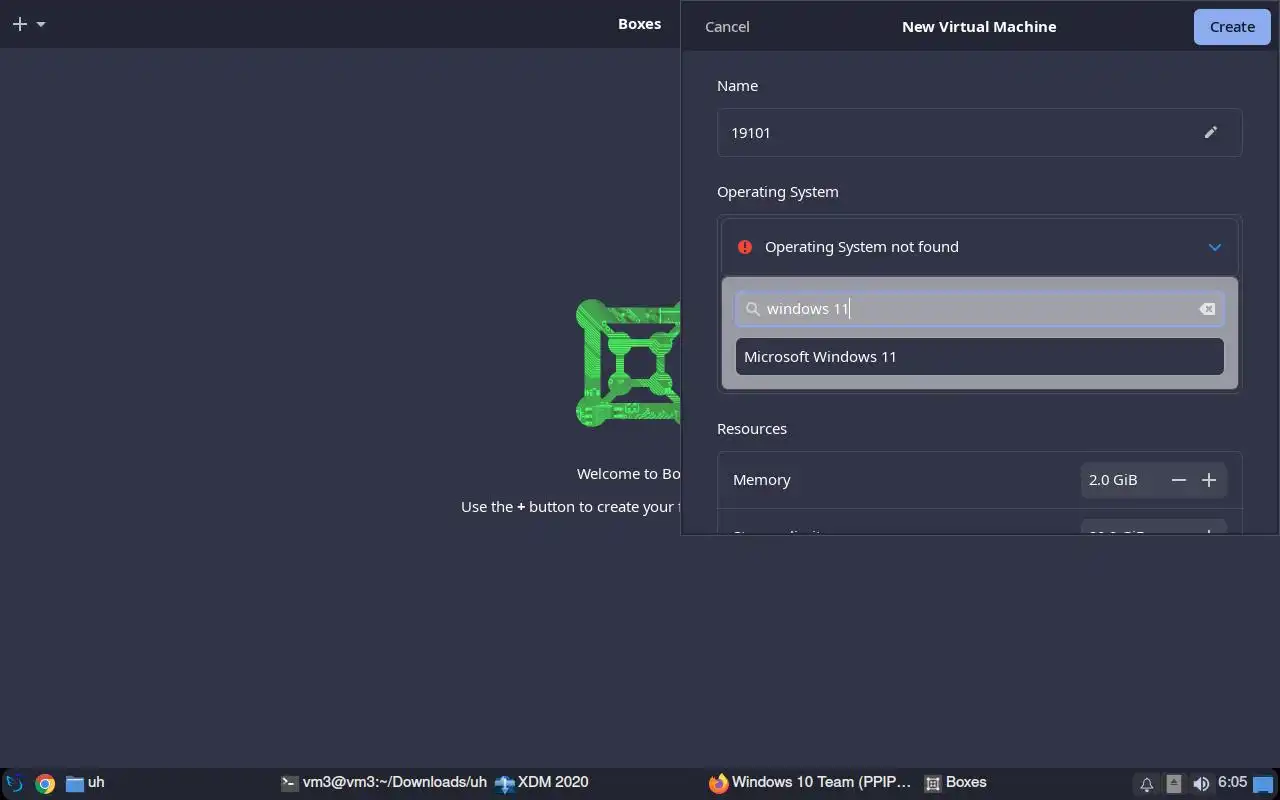Switch to XDM 2020 in the taskbar
1280x800 pixels.
coord(541,783)
